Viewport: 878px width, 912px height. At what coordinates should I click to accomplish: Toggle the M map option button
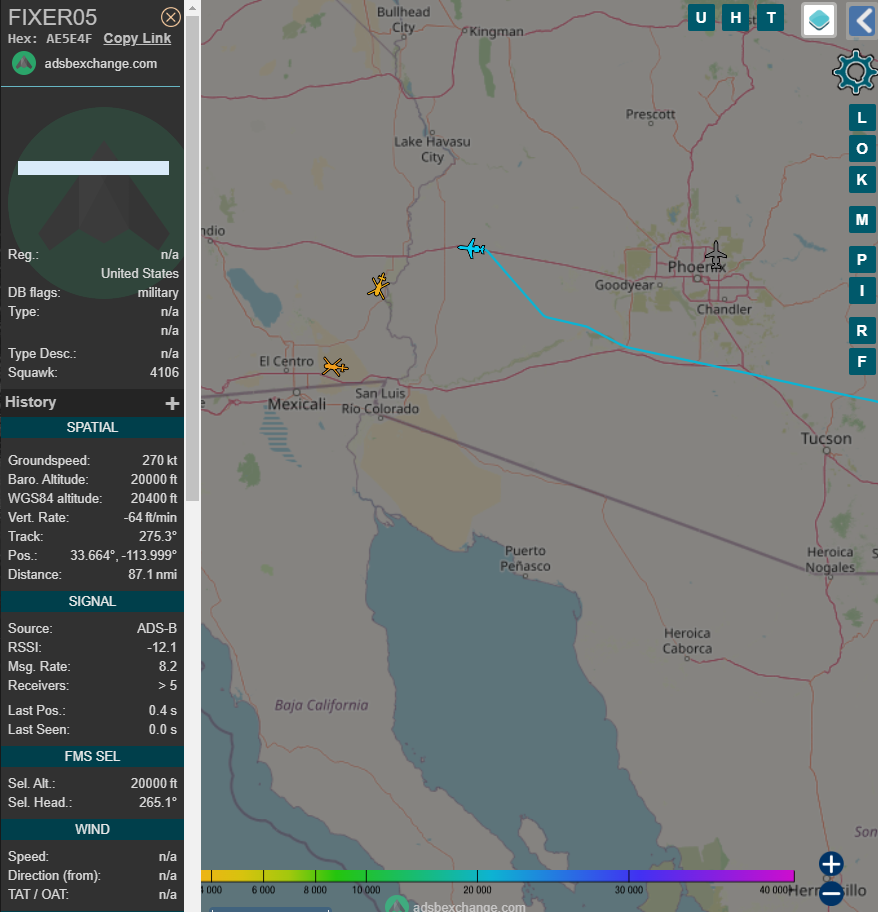tap(862, 220)
